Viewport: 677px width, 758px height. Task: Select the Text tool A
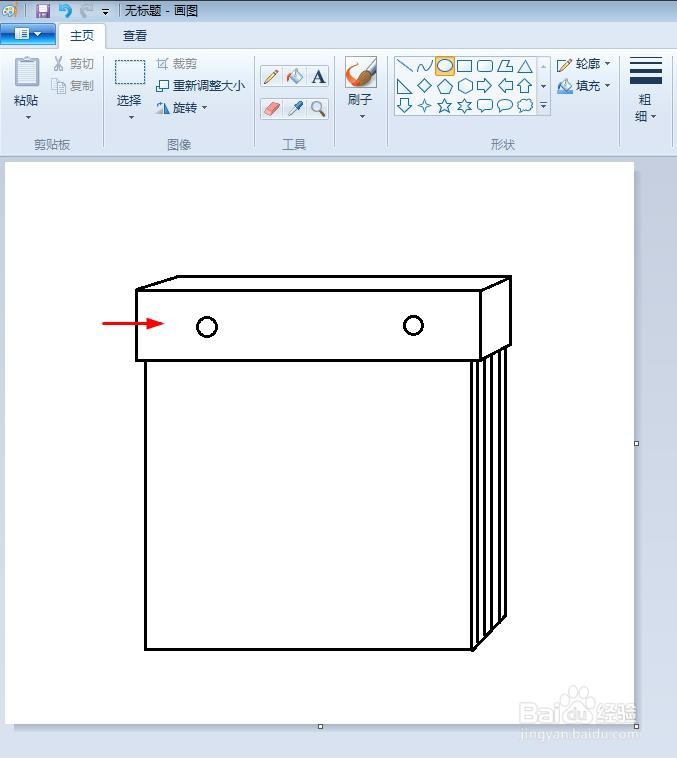[318, 76]
